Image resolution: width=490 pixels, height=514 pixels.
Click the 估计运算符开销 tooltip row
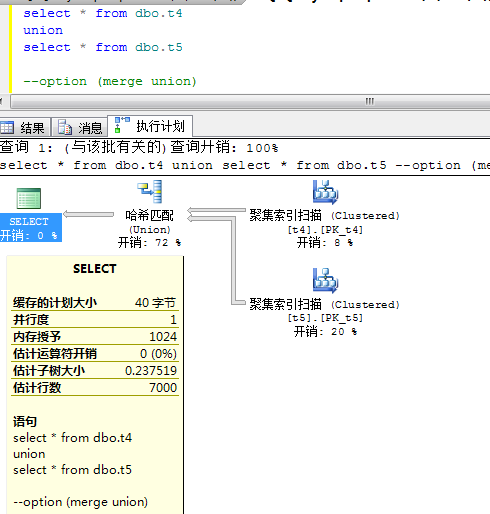[95, 354]
